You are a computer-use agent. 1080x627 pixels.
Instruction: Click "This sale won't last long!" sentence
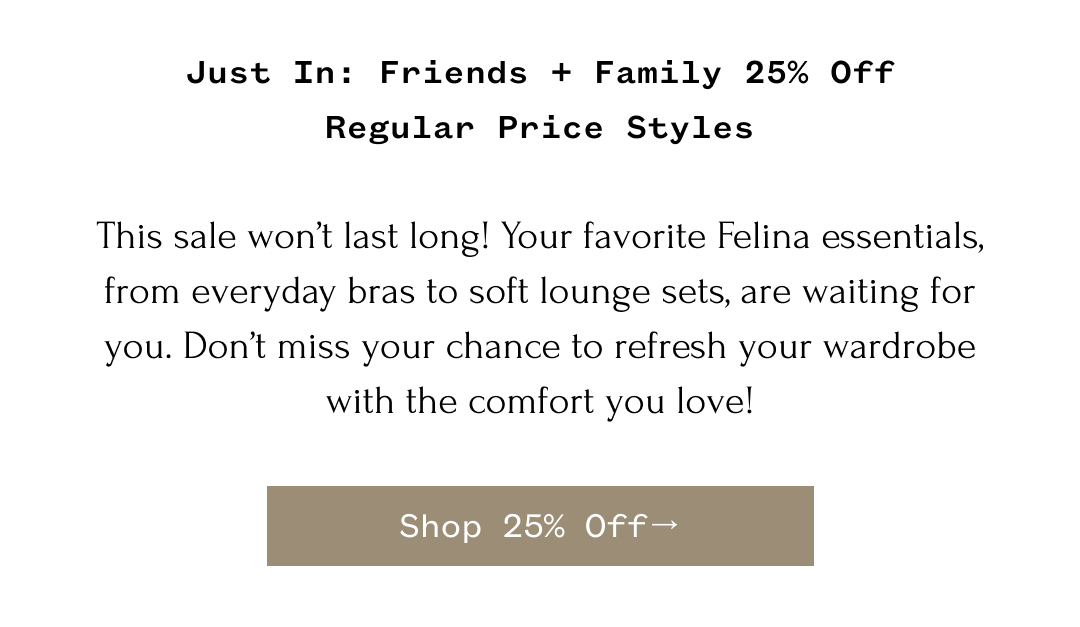point(293,238)
